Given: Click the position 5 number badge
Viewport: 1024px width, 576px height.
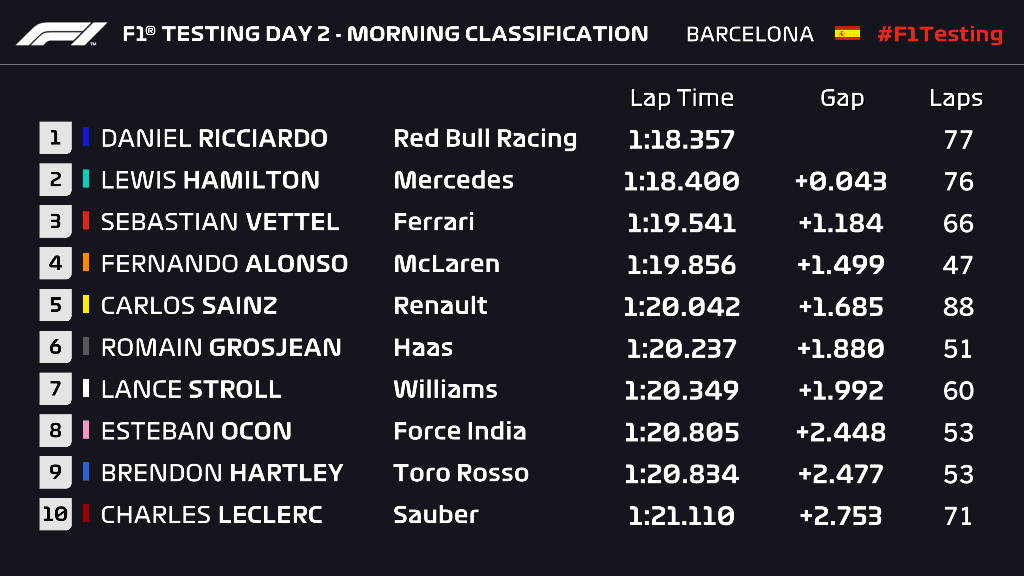Looking at the screenshot, I should coord(56,306).
